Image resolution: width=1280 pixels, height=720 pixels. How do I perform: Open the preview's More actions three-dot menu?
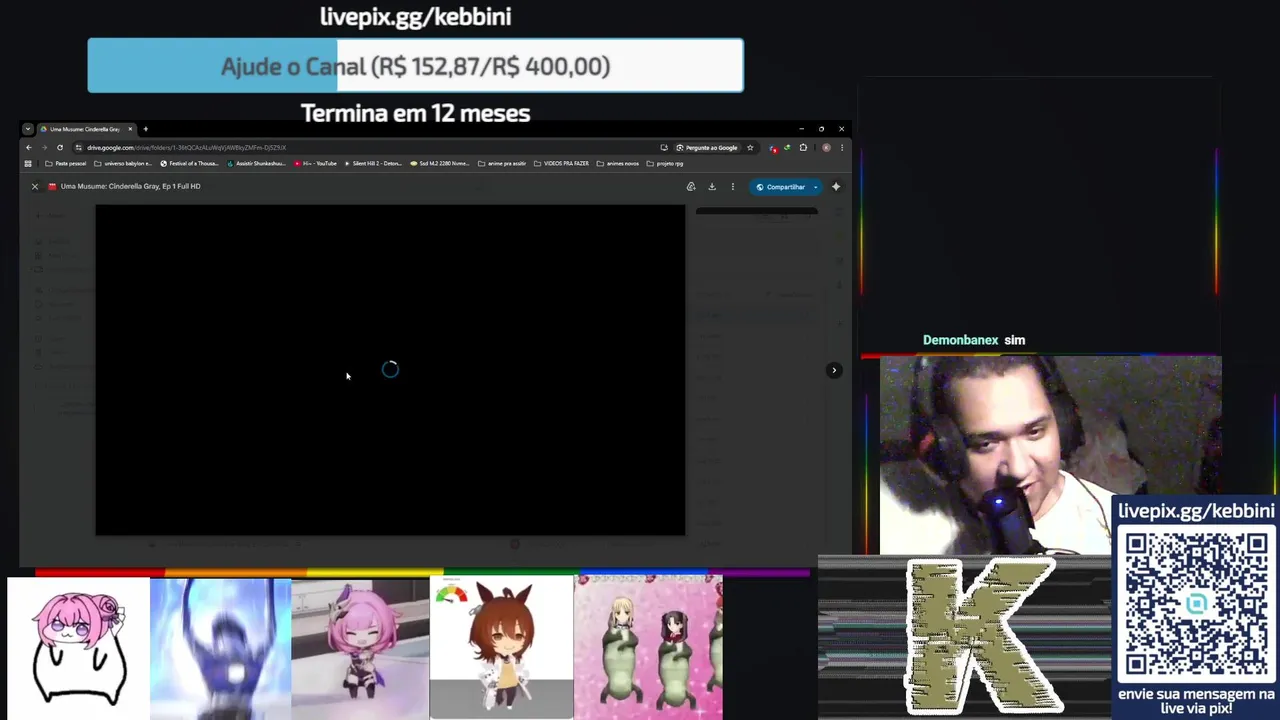coord(732,186)
